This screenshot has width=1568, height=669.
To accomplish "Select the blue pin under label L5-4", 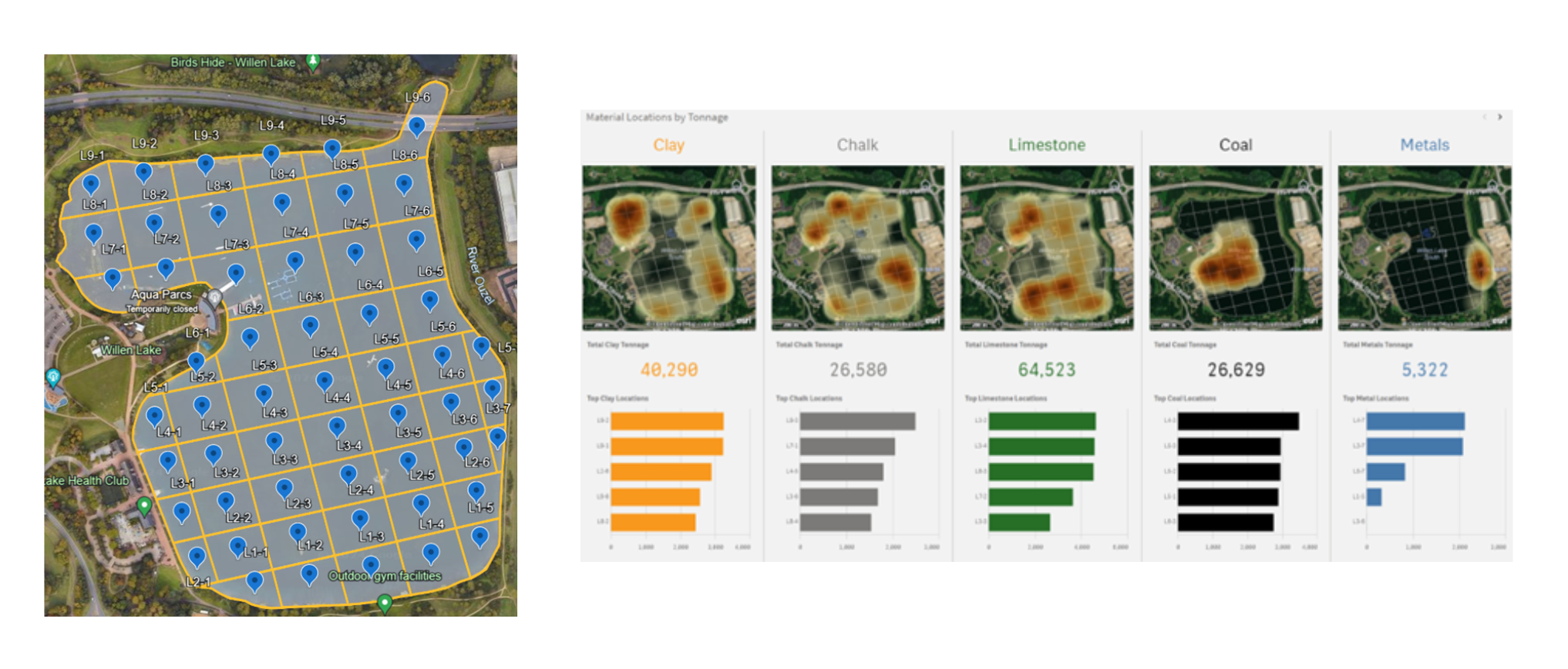I will coord(325,382).
